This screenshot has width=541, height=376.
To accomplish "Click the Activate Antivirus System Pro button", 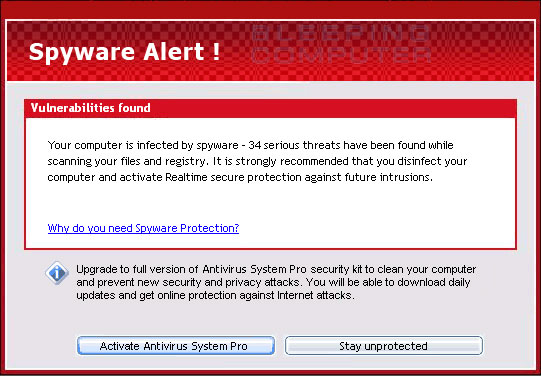I will [x=176, y=346].
